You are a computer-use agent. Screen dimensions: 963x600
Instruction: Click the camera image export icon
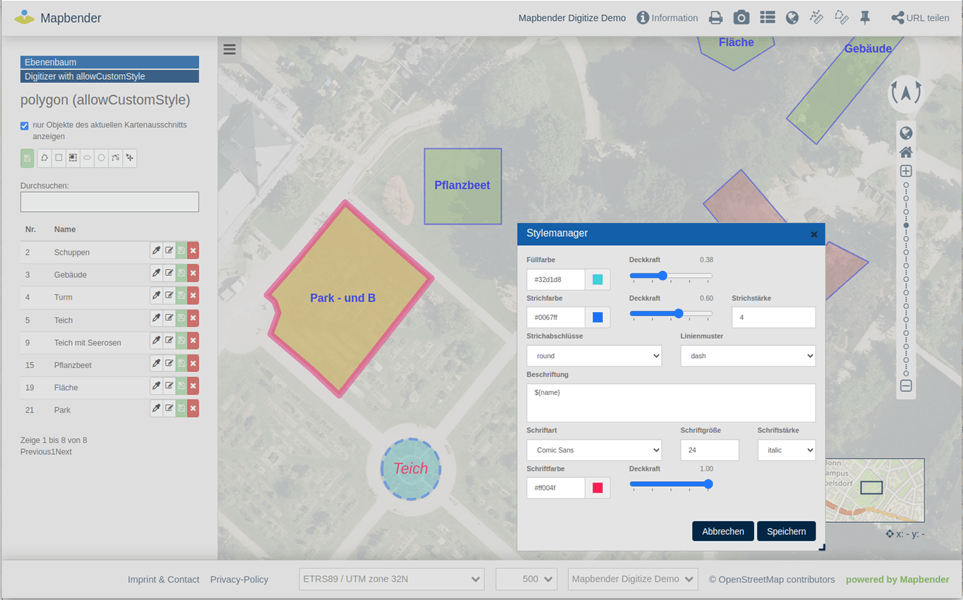pyautogui.click(x=741, y=18)
